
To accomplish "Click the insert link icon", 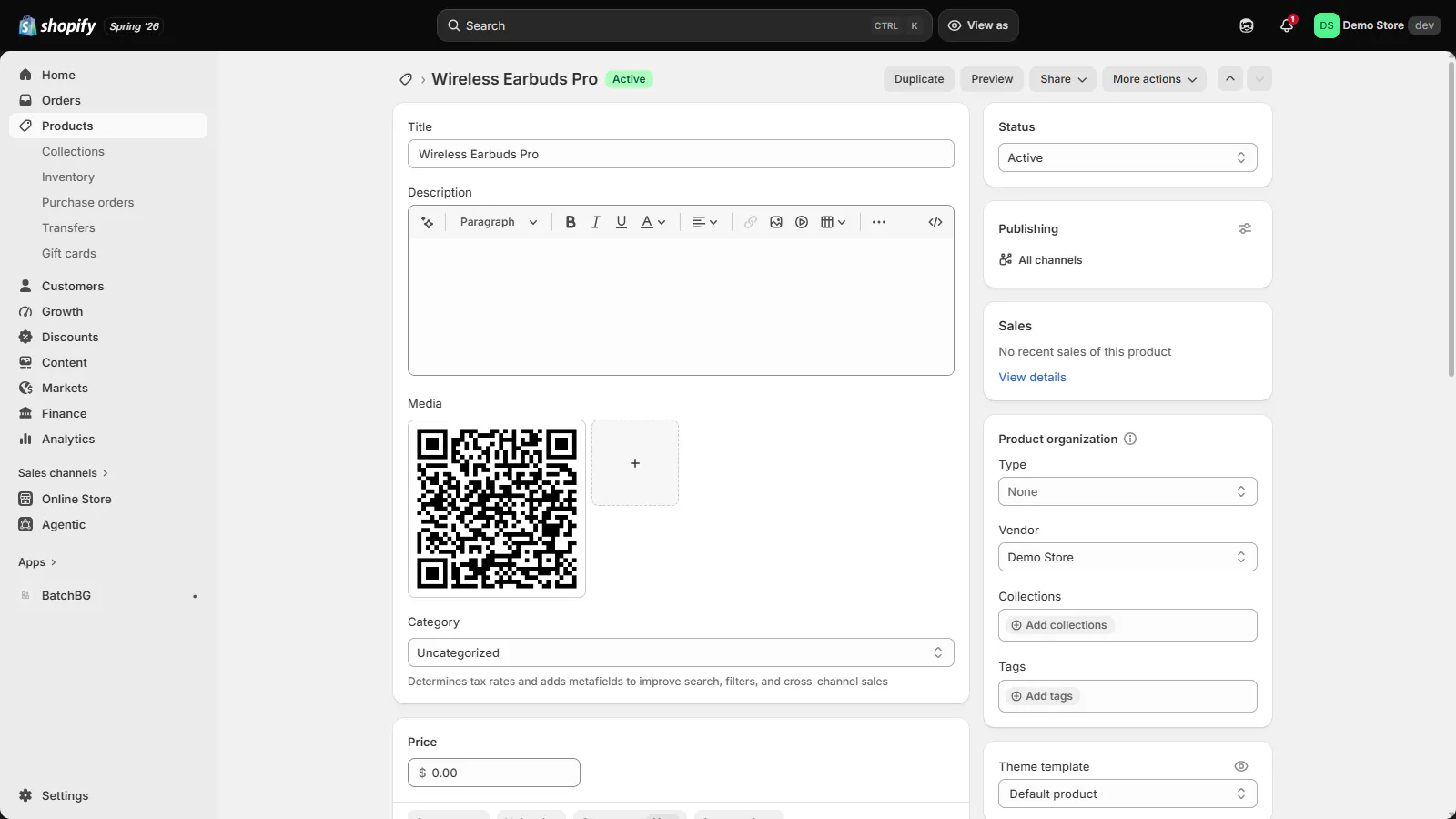I will pyautogui.click(x=751, y=222).
